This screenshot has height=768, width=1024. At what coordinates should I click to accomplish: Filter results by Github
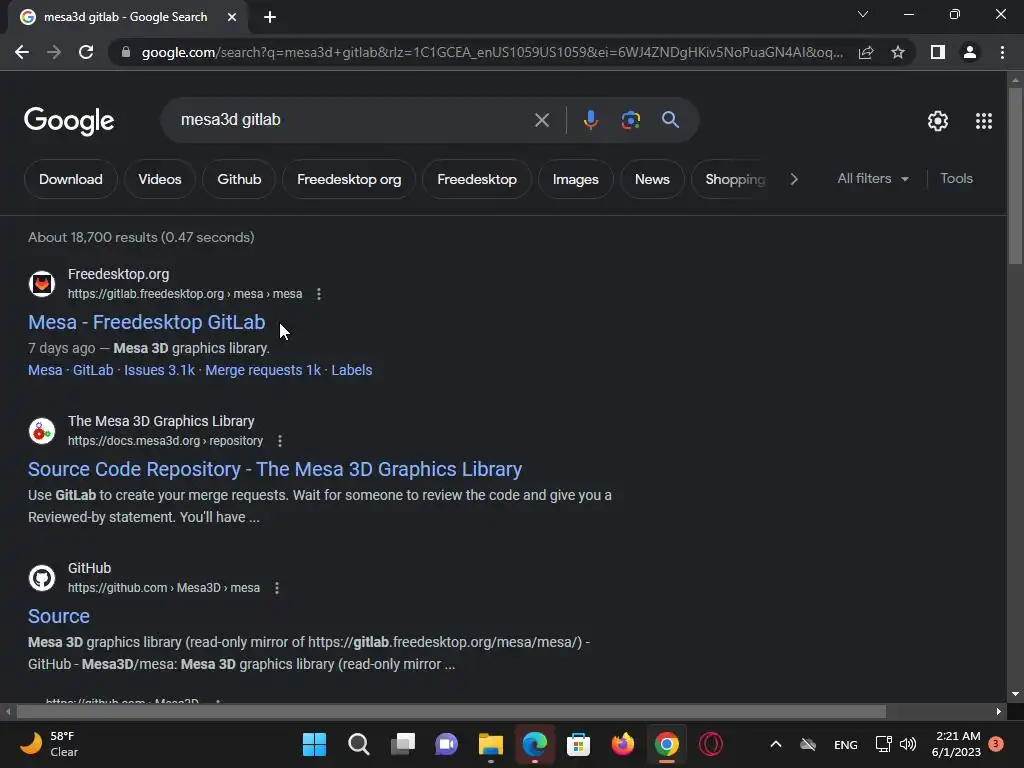pos(239,179)
